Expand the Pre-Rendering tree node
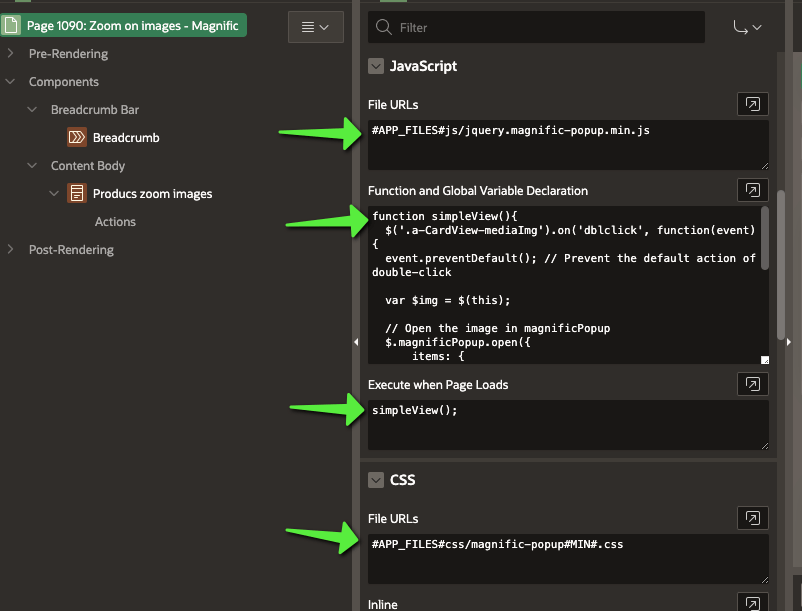Screen dimensions: 802x611 [10, 54]
